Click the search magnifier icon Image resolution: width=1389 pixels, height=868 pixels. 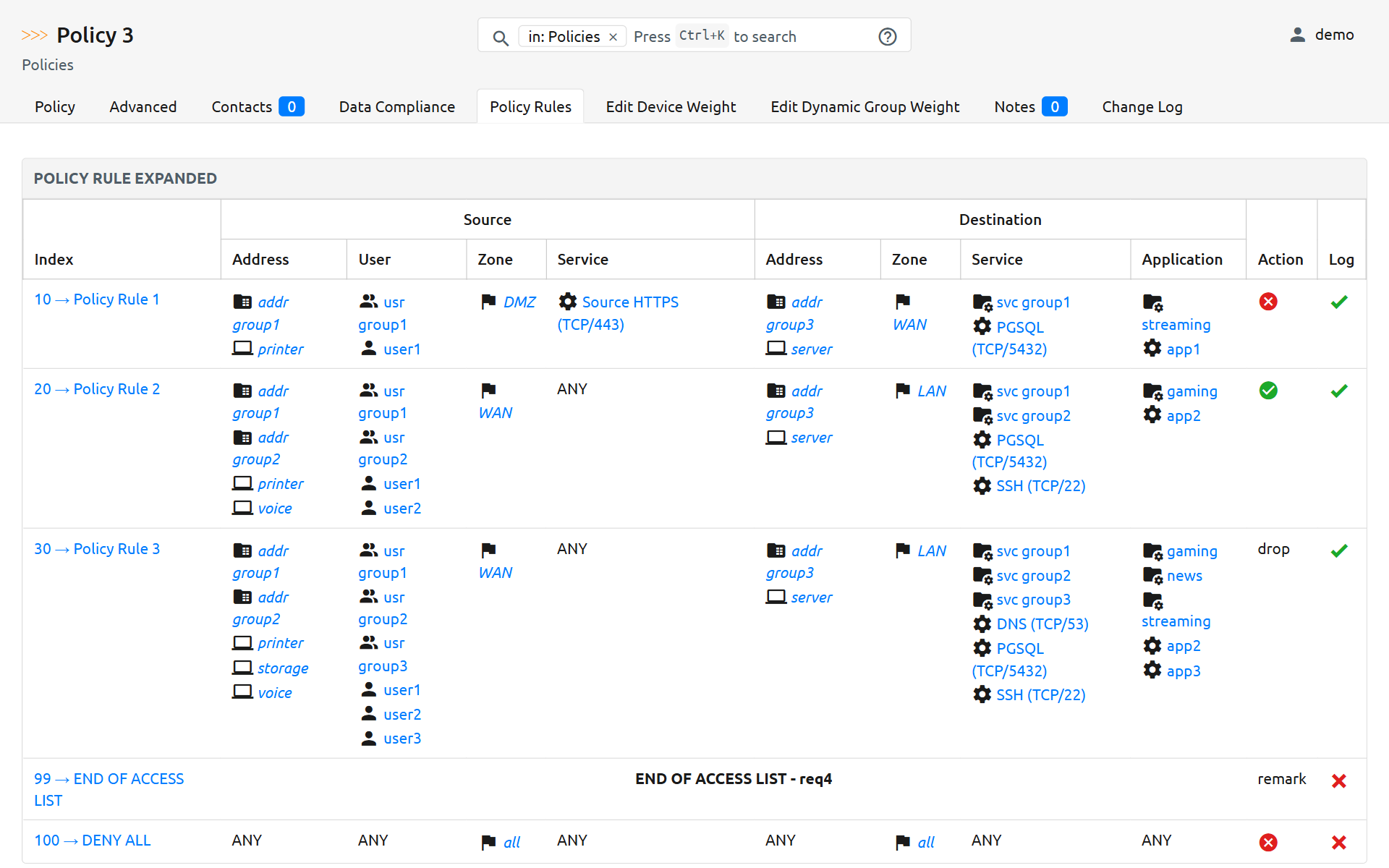[x=500, y=38]
